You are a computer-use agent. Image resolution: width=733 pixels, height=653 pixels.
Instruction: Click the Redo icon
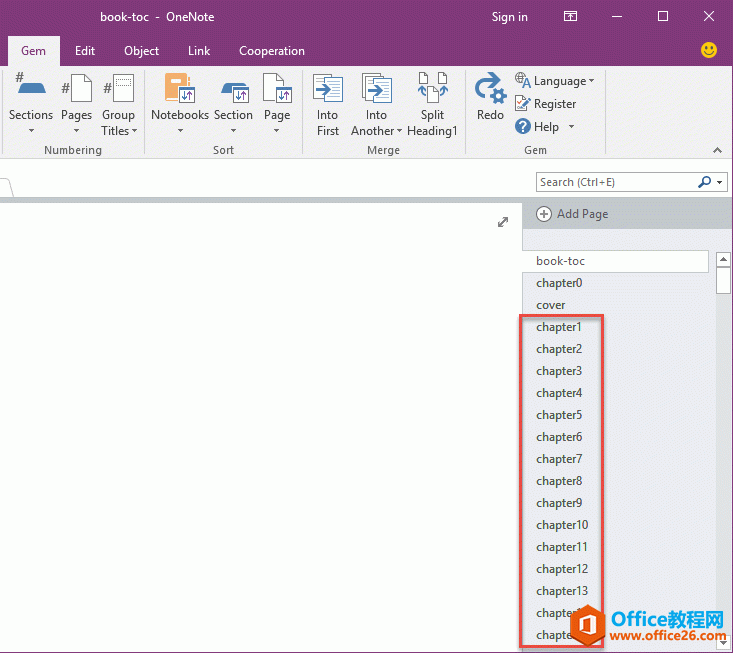pyautogui.click(x=490, y=91)
